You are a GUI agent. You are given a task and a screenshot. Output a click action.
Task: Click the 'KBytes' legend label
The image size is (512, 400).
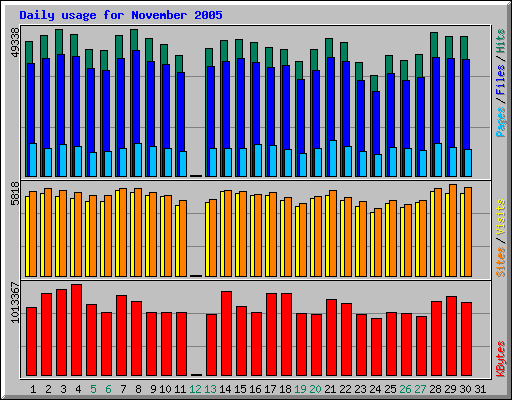(x=501, y=359)
